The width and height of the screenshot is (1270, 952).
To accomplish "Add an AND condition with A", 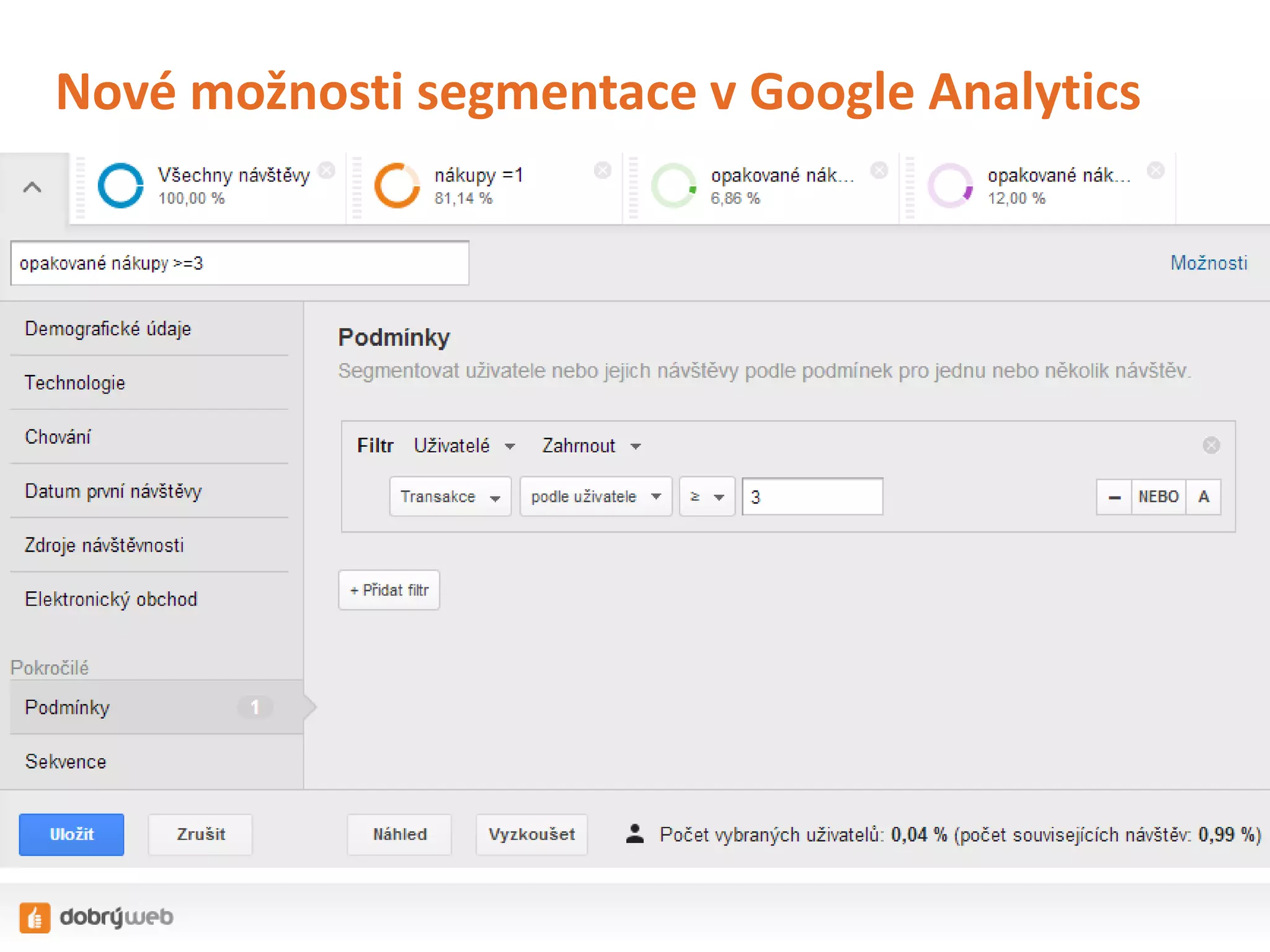I will 1204,497.
